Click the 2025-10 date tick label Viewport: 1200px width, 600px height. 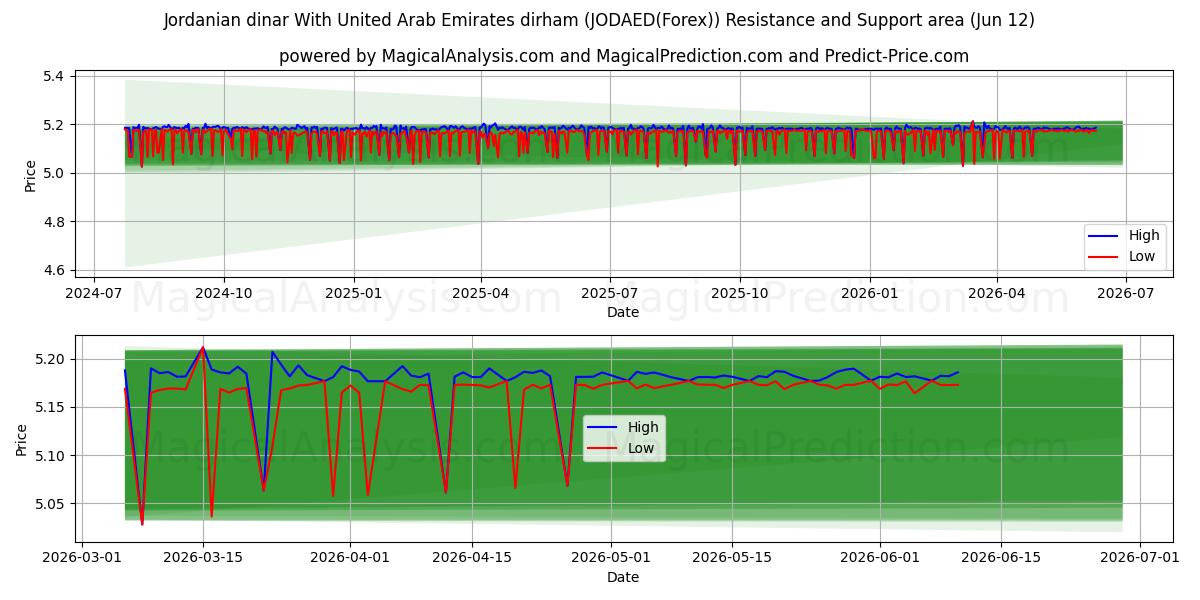[740, 294]
